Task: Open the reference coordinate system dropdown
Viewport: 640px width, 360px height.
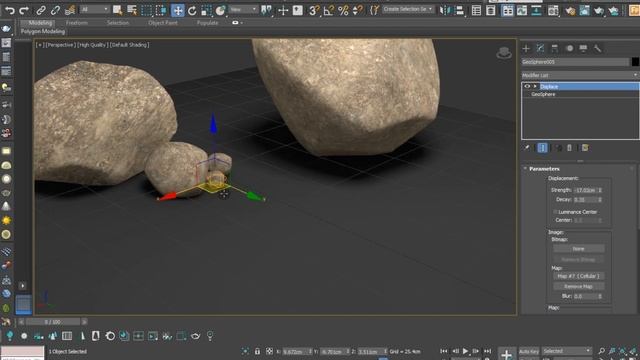Action: tap(243, 9)
